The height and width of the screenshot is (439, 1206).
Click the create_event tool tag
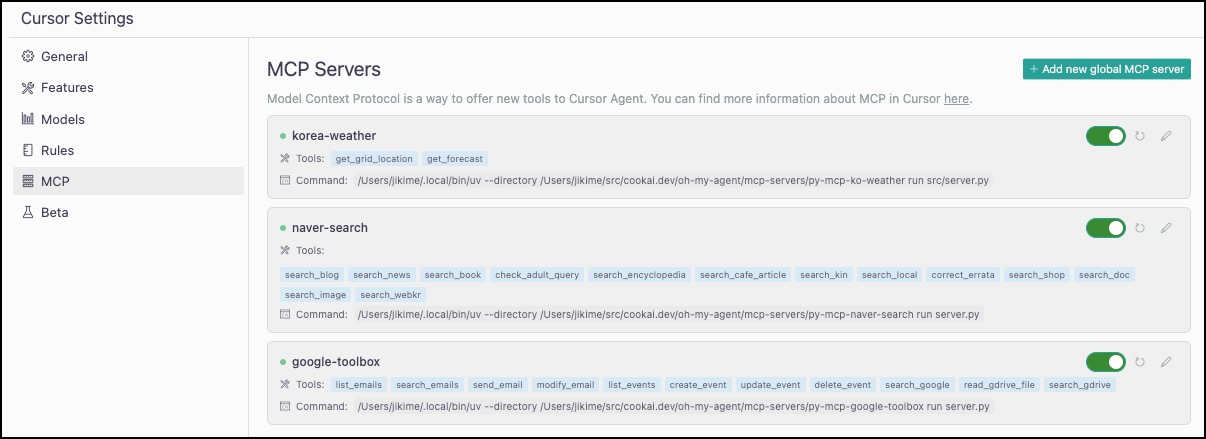[698, 385]
